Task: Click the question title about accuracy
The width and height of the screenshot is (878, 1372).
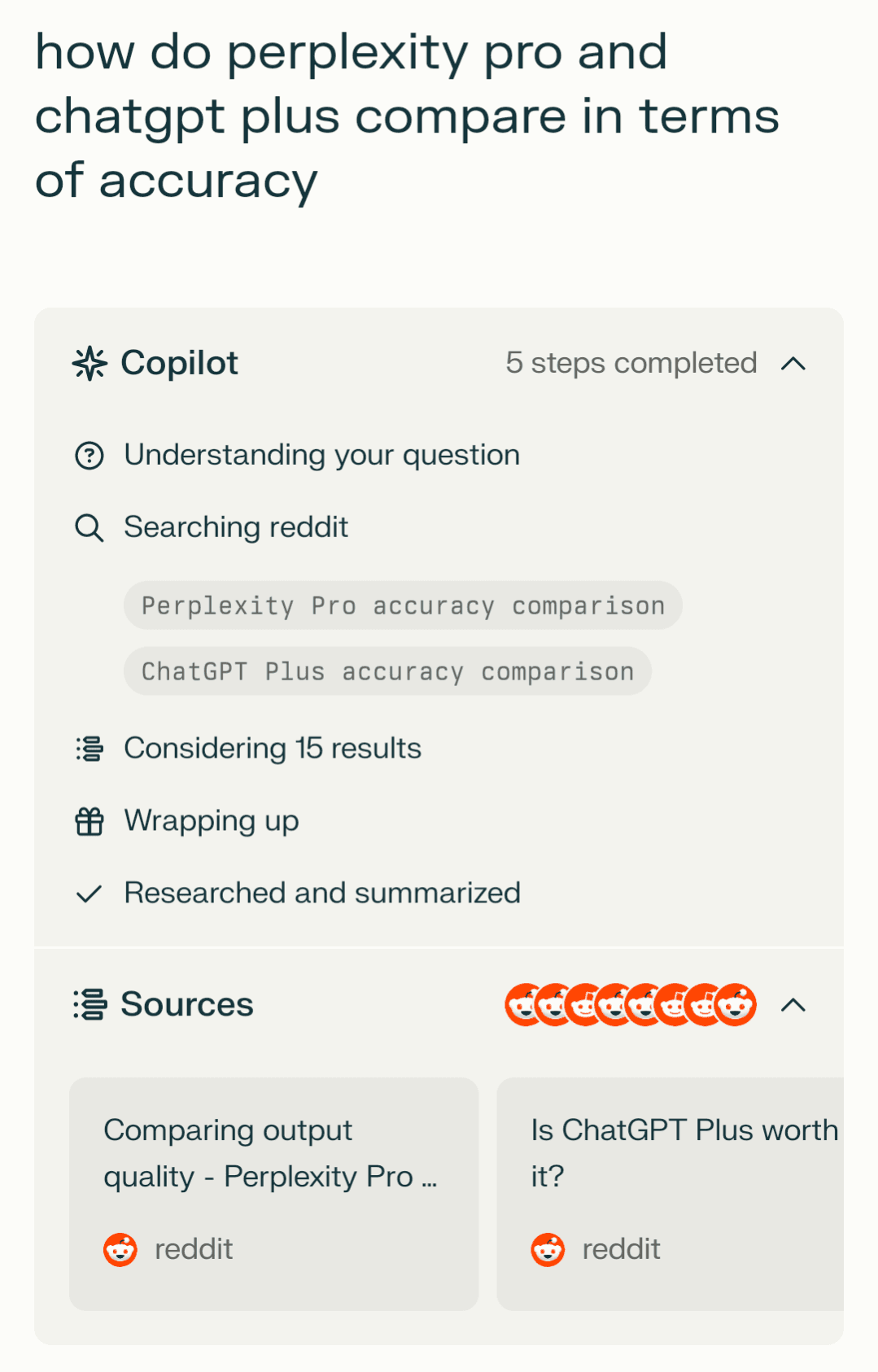Action: pyautogui.click(x=407, y=116)
